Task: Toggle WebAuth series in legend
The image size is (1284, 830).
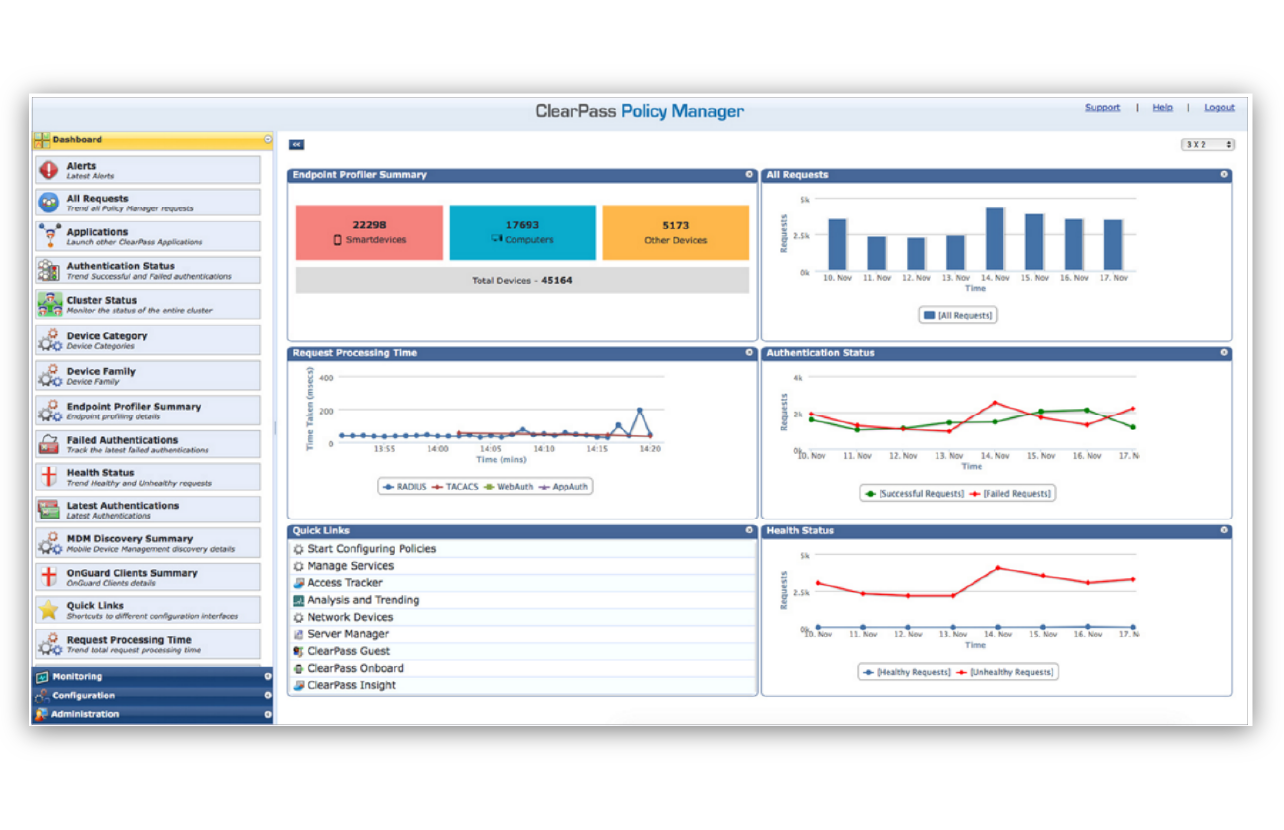Action: pos(507,487)
